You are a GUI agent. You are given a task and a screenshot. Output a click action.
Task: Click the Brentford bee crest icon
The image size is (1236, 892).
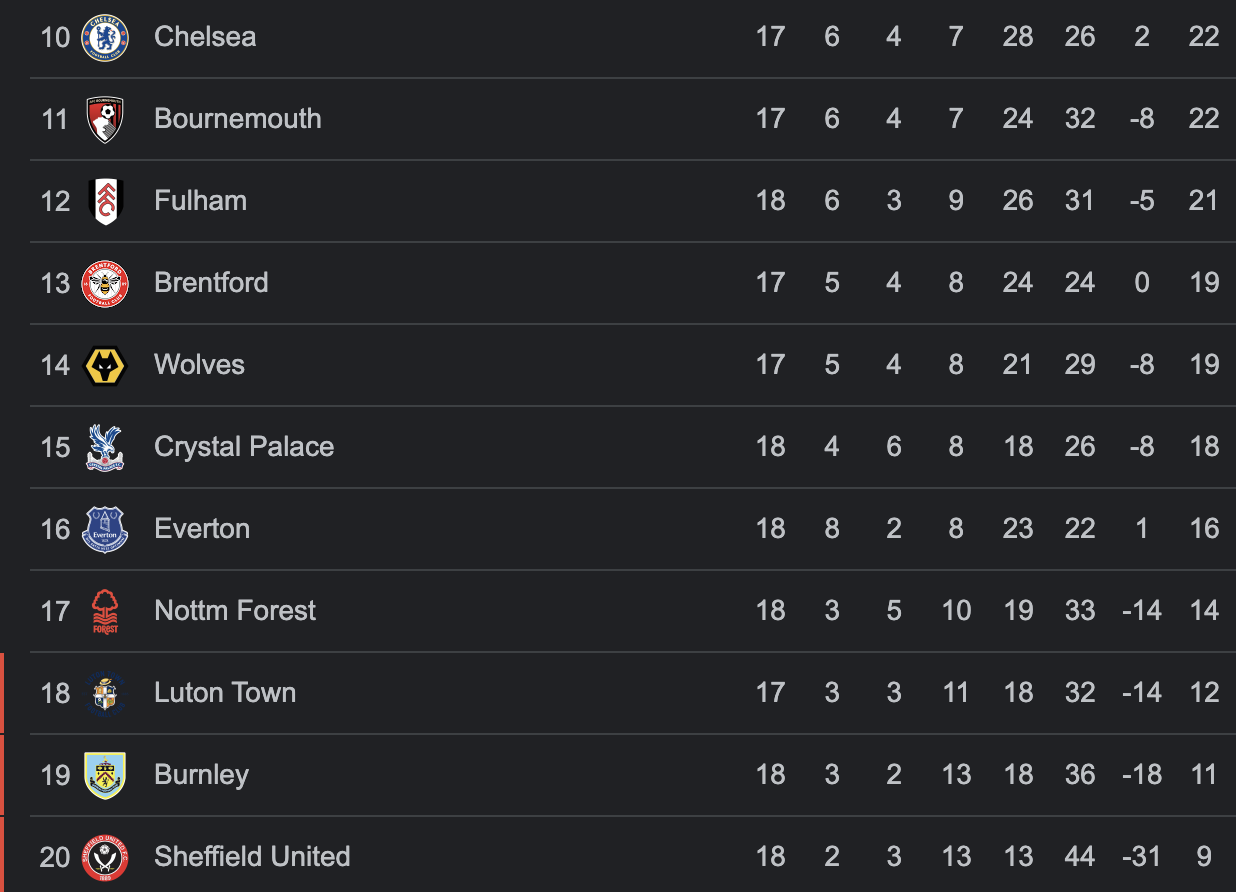pyautogui.click(x=105, y=283)
